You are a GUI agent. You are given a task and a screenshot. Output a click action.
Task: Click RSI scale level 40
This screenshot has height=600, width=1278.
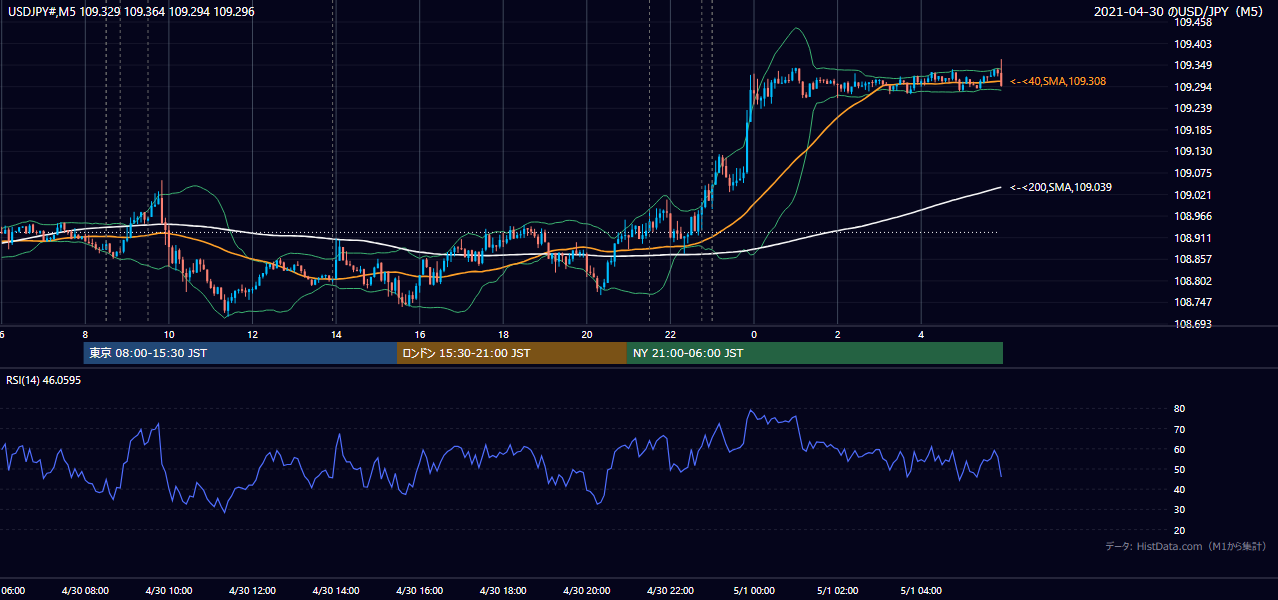click(1179, 489)
